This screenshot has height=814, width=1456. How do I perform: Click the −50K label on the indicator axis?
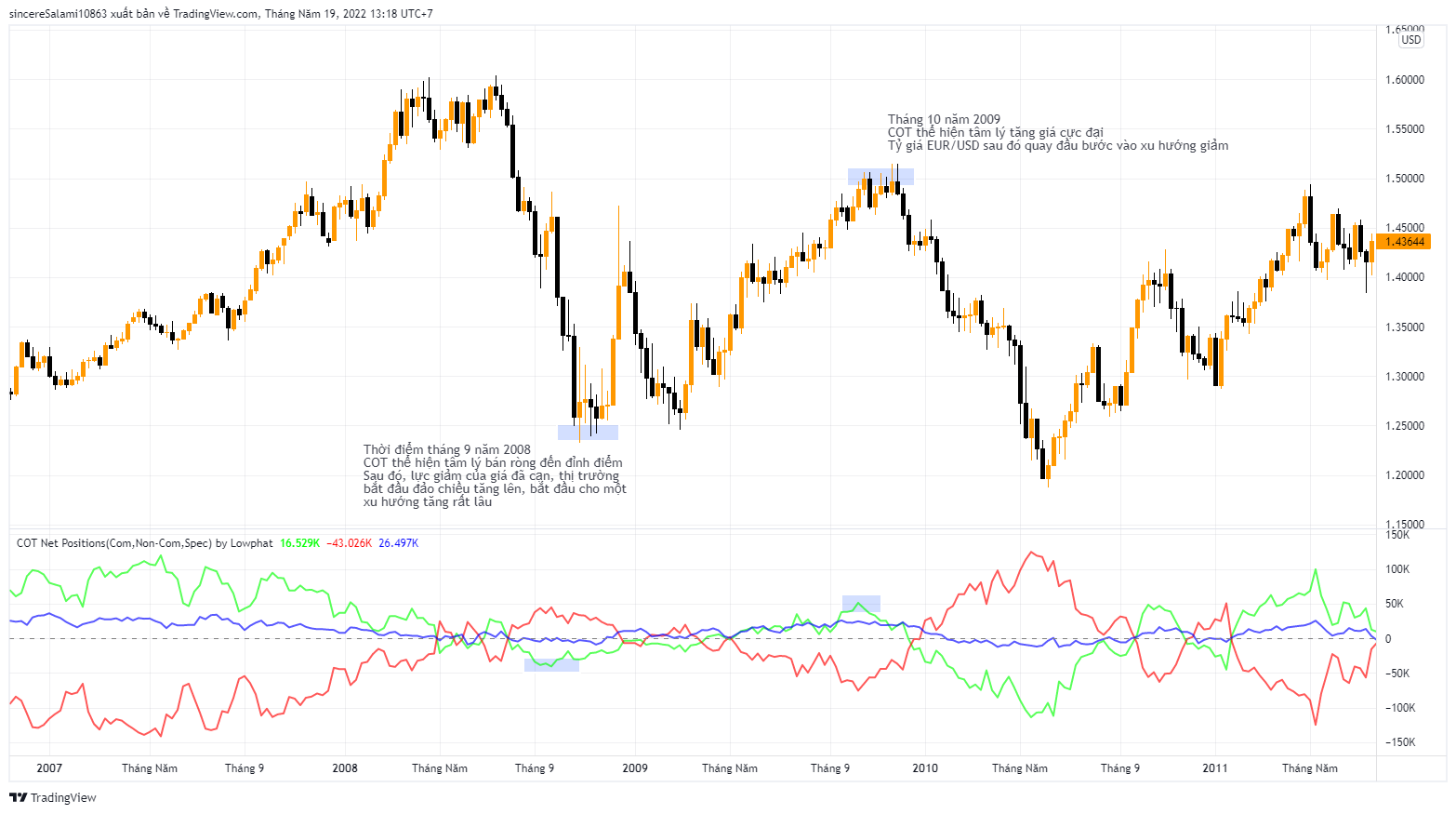click(x=1397, y=674)
